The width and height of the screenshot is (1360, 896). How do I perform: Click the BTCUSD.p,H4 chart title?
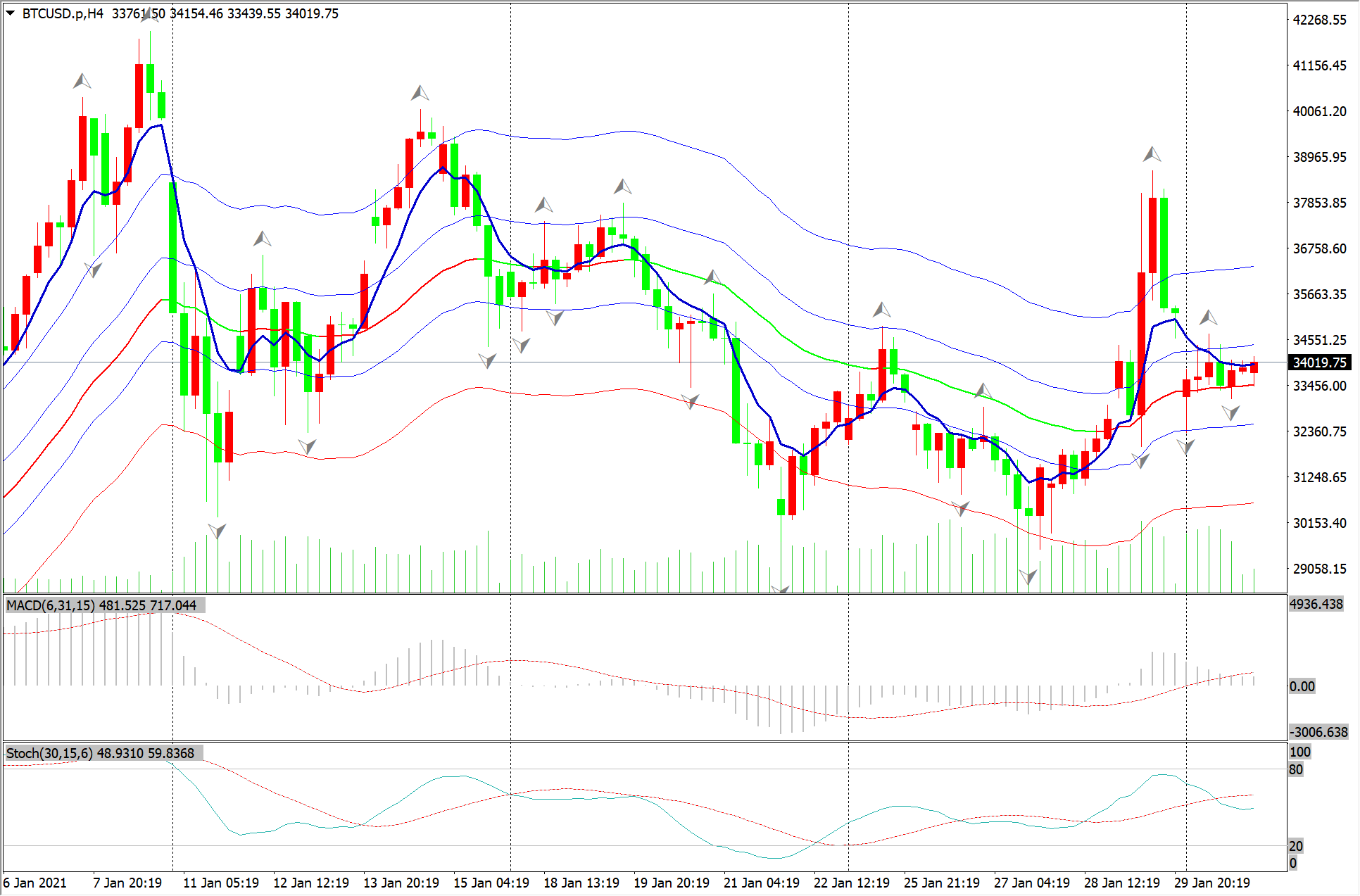point(63,13)
